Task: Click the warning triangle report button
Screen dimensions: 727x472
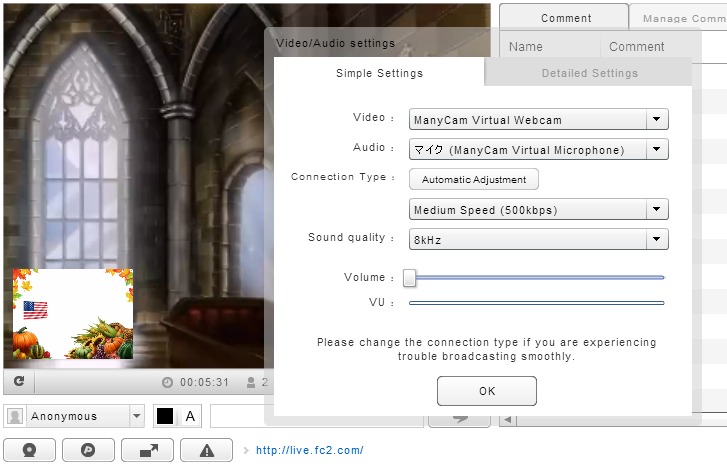Action: [x=206, y=450]
